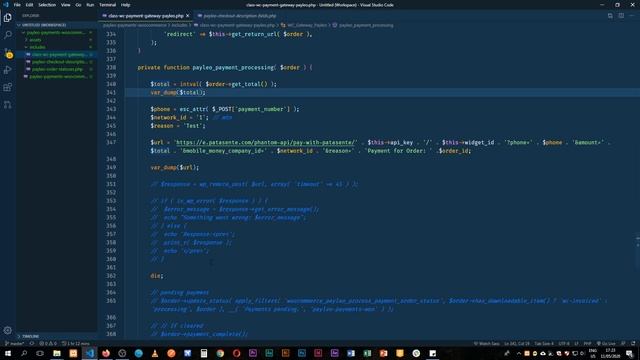This screenshot has width=640, height=360.
Task: Open the Help menu
Action: [x=125, y=5]
